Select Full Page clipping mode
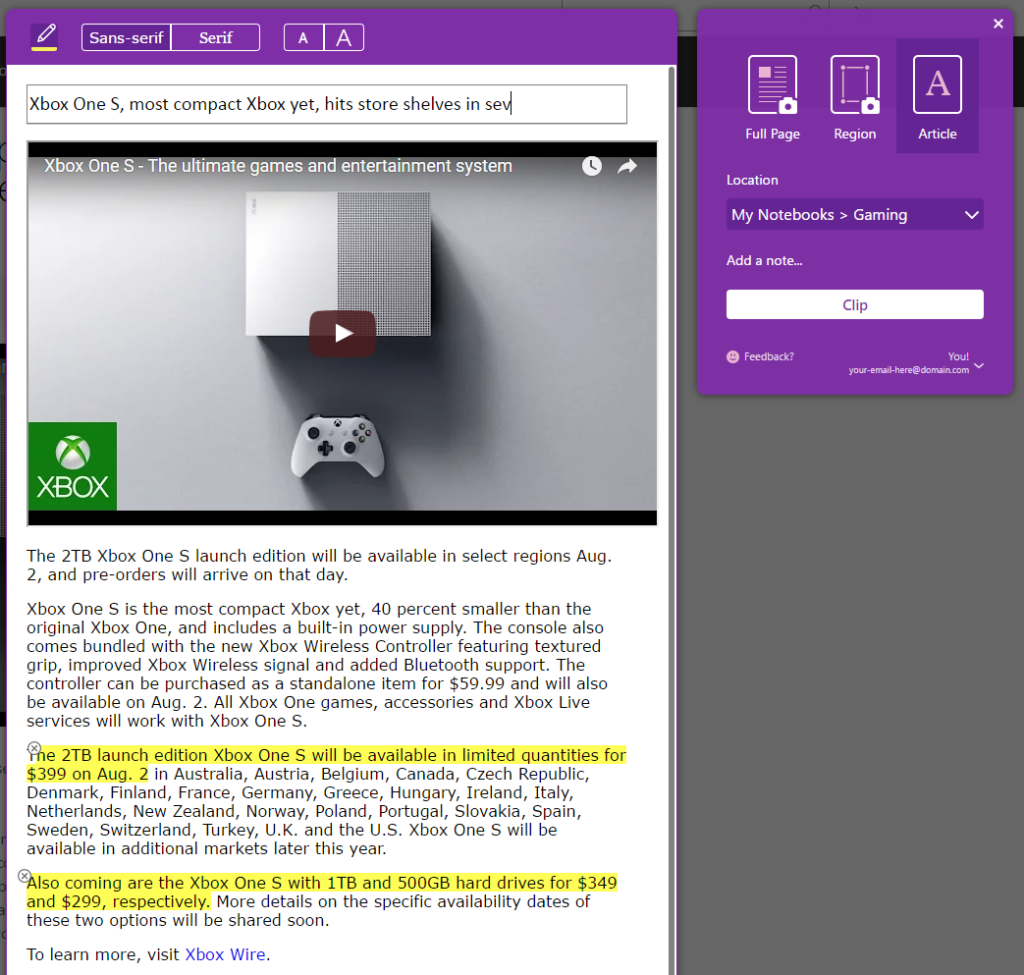1024x975 pixels. click(x=773, y=97)
